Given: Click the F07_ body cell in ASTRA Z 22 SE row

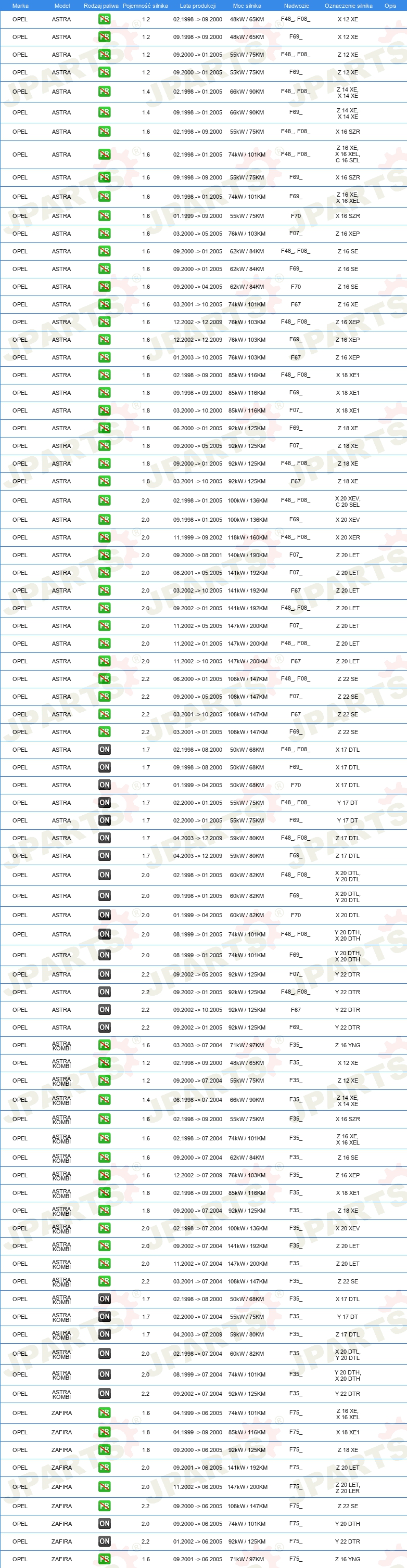Looking at the screenshot, I should (296, 697).
